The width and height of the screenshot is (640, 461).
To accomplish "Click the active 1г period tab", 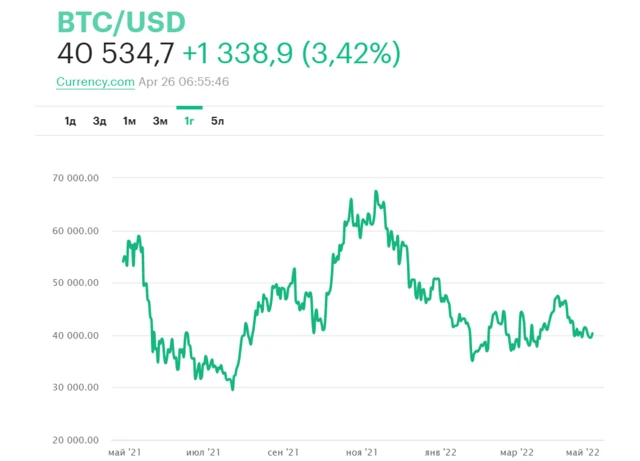I will coord(189,121).
